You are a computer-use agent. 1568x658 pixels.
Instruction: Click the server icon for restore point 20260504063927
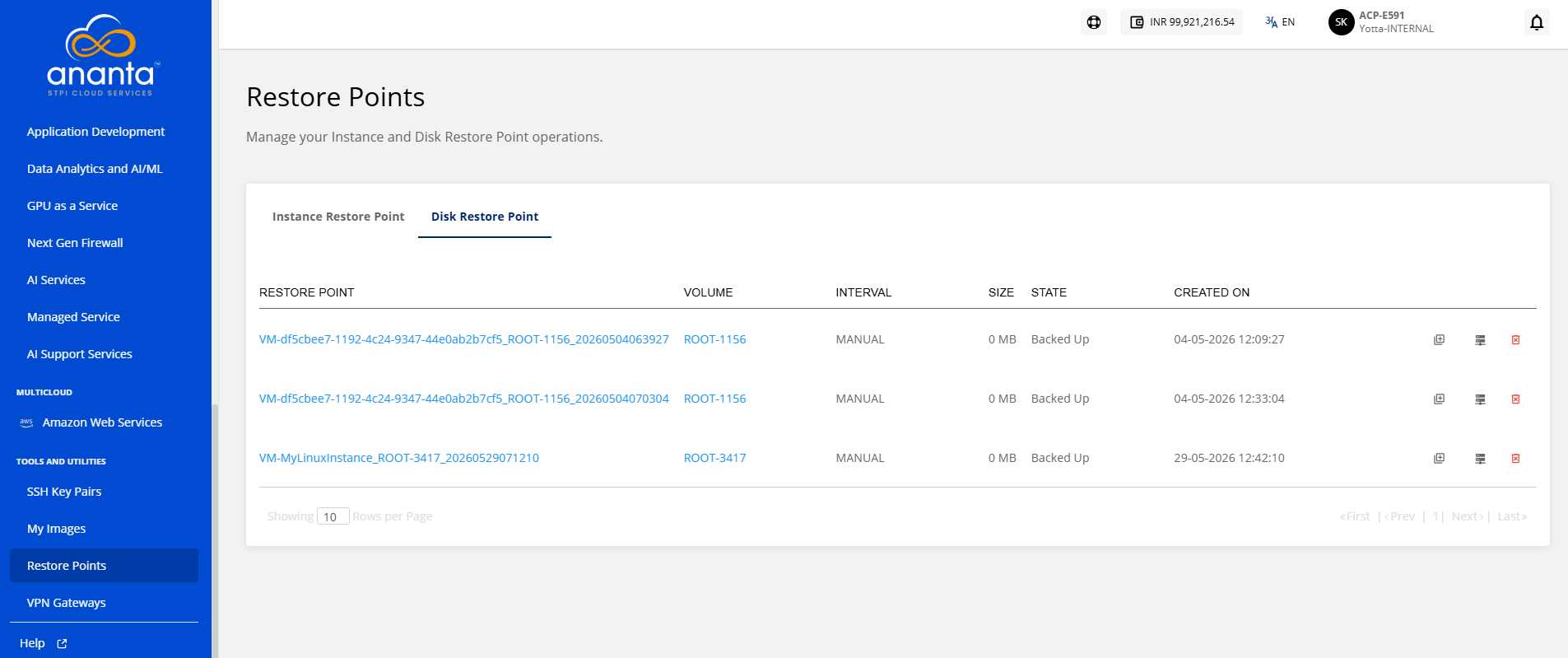(1480, 340)
